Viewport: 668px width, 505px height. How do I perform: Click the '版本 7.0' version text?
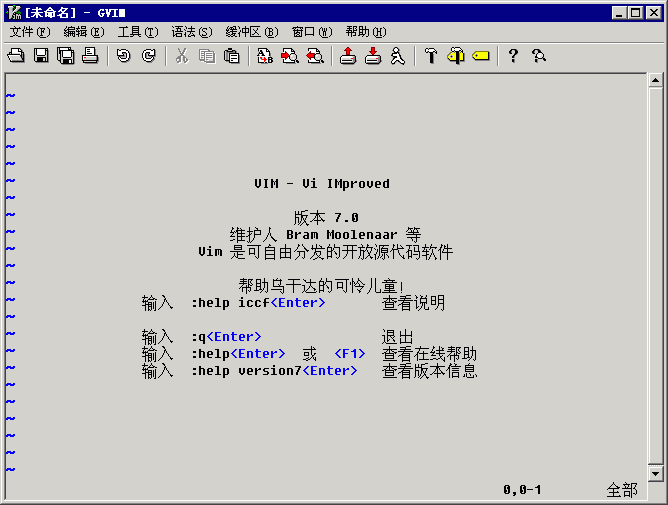(326, 218)
